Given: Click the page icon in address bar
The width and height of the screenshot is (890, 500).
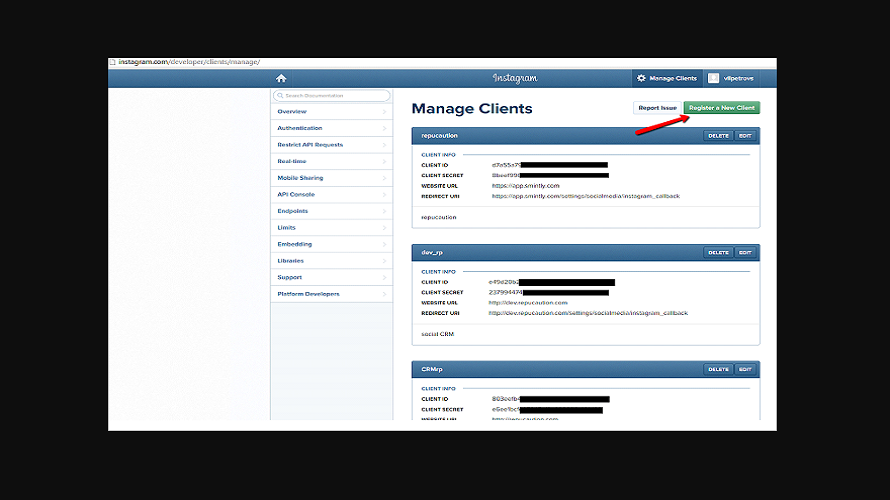Looking at the screenshot, I should 112,62.
